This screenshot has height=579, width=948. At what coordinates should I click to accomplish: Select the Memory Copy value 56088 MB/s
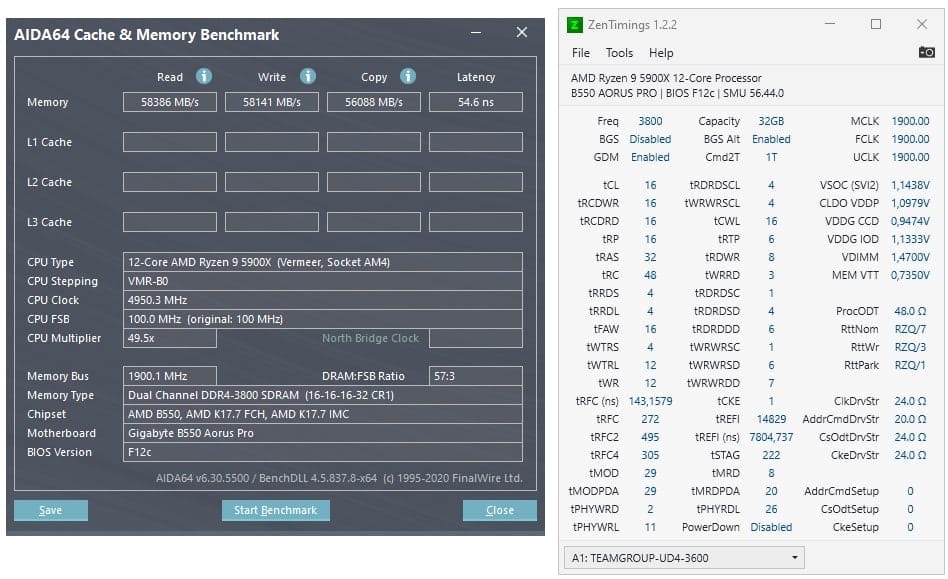click(374, 102)
